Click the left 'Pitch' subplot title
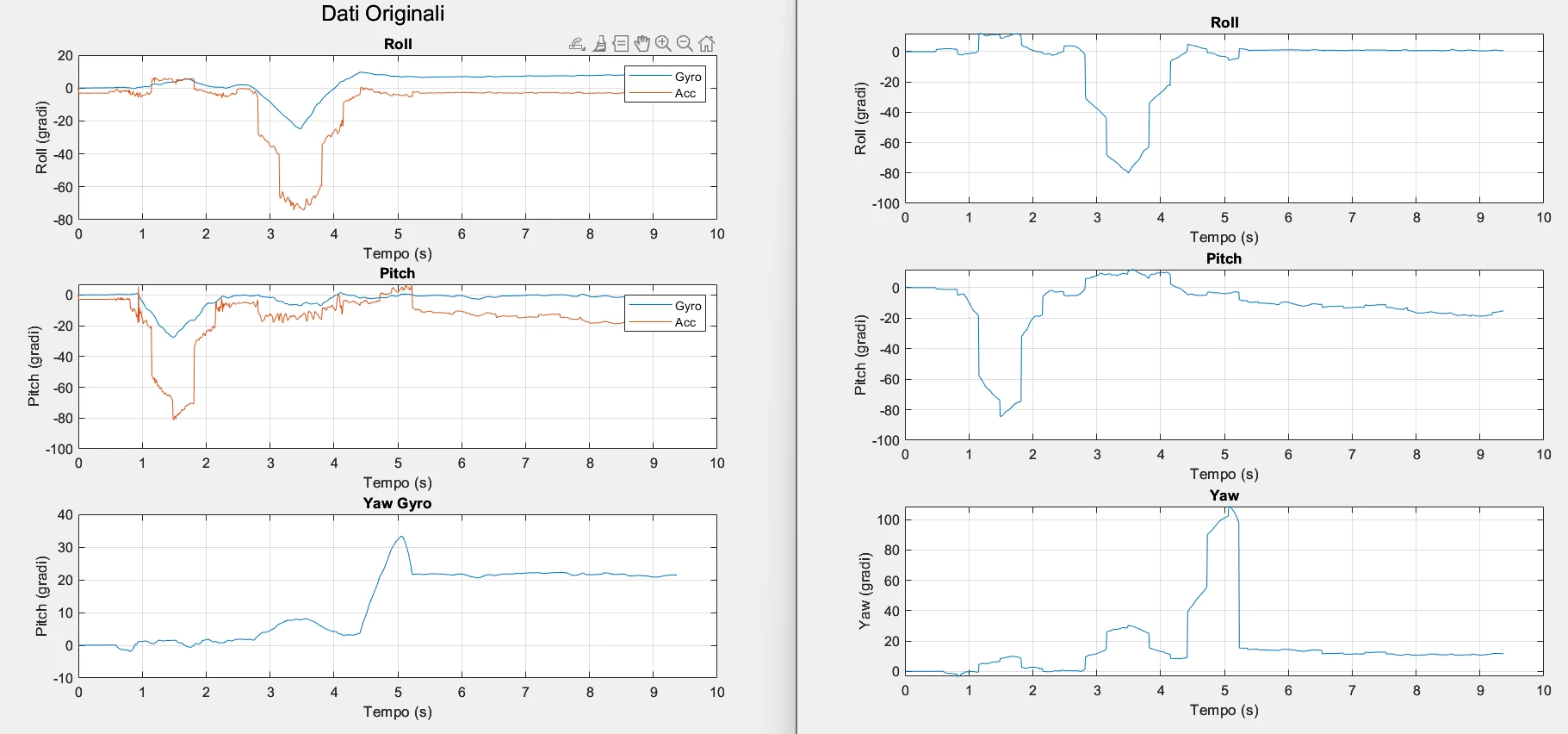The width and height of the screenshot is (1568, 734). click(397, 273)
